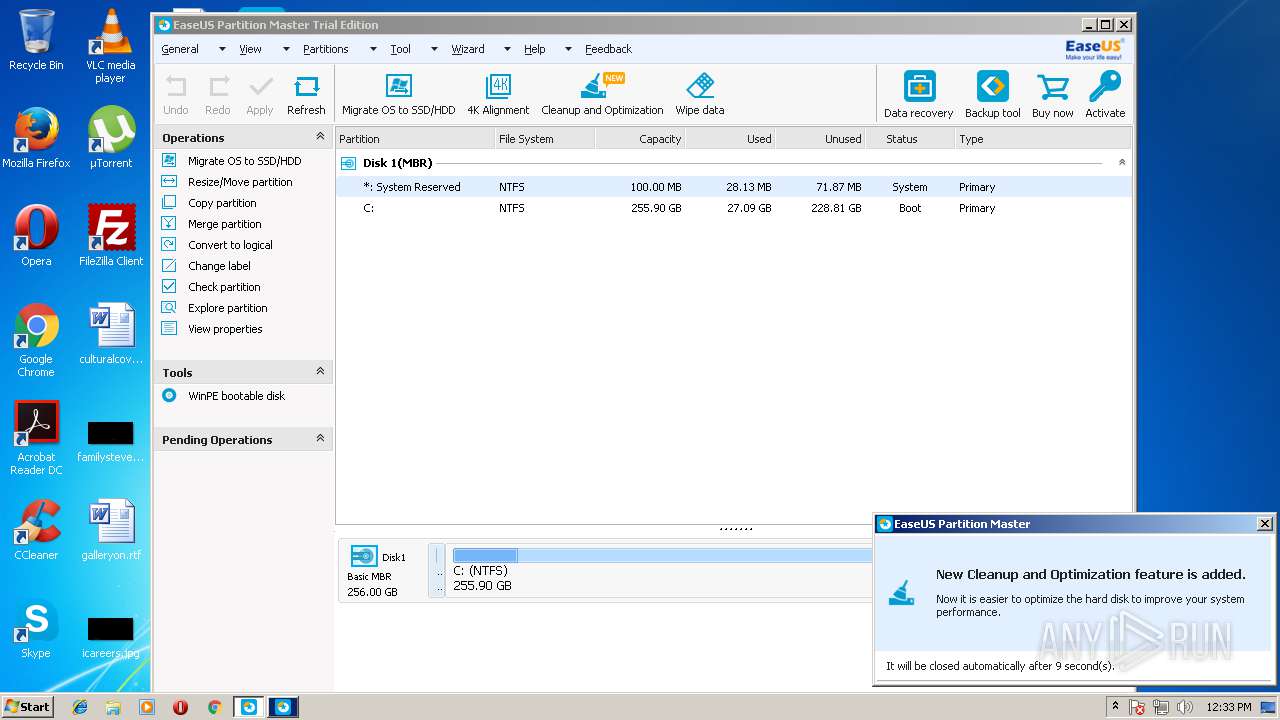Sort by the Partition column header

point(415,139)
